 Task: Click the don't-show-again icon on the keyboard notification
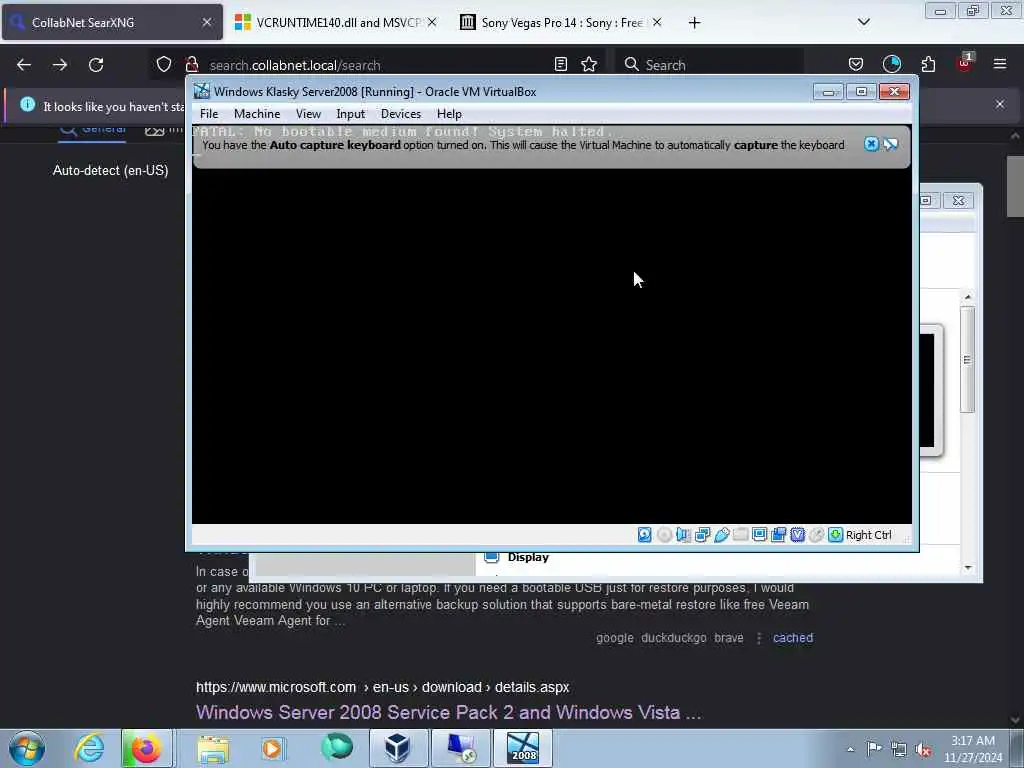coord(890,144)
